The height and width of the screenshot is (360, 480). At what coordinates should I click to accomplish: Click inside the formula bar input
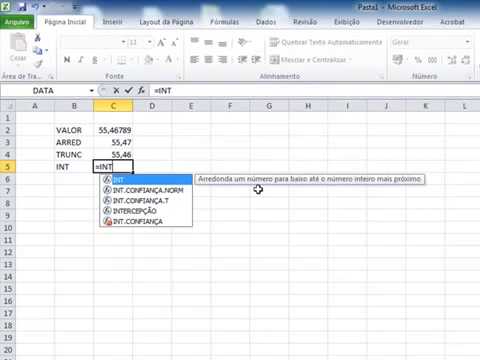(315, 91)
